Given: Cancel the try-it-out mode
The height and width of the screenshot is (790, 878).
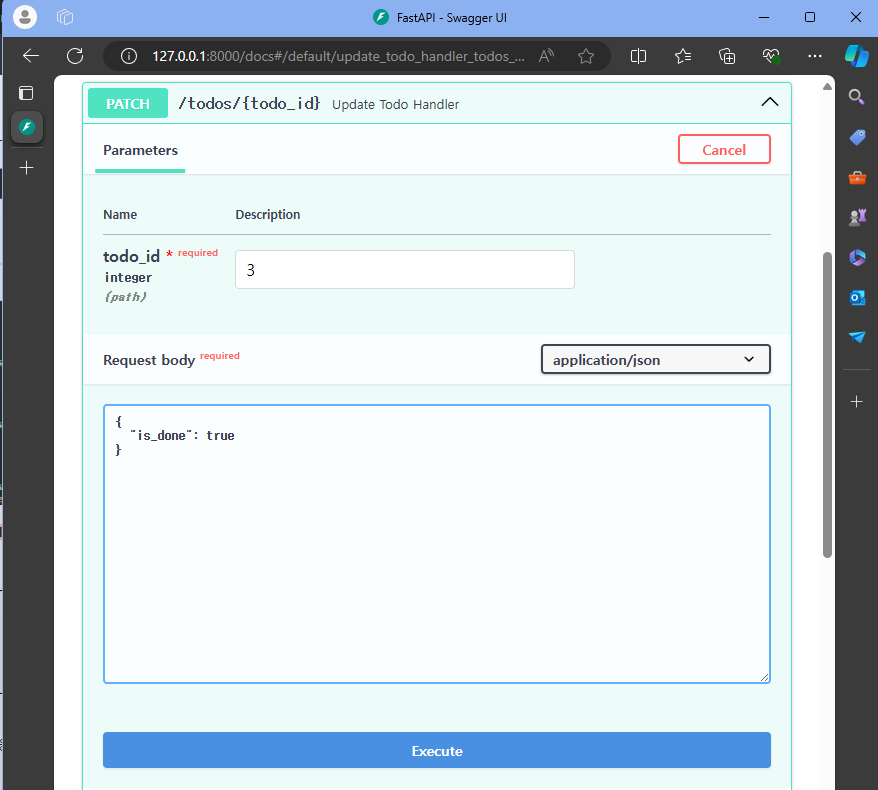Looking at the screenshot, I should [x=724, y=149].
